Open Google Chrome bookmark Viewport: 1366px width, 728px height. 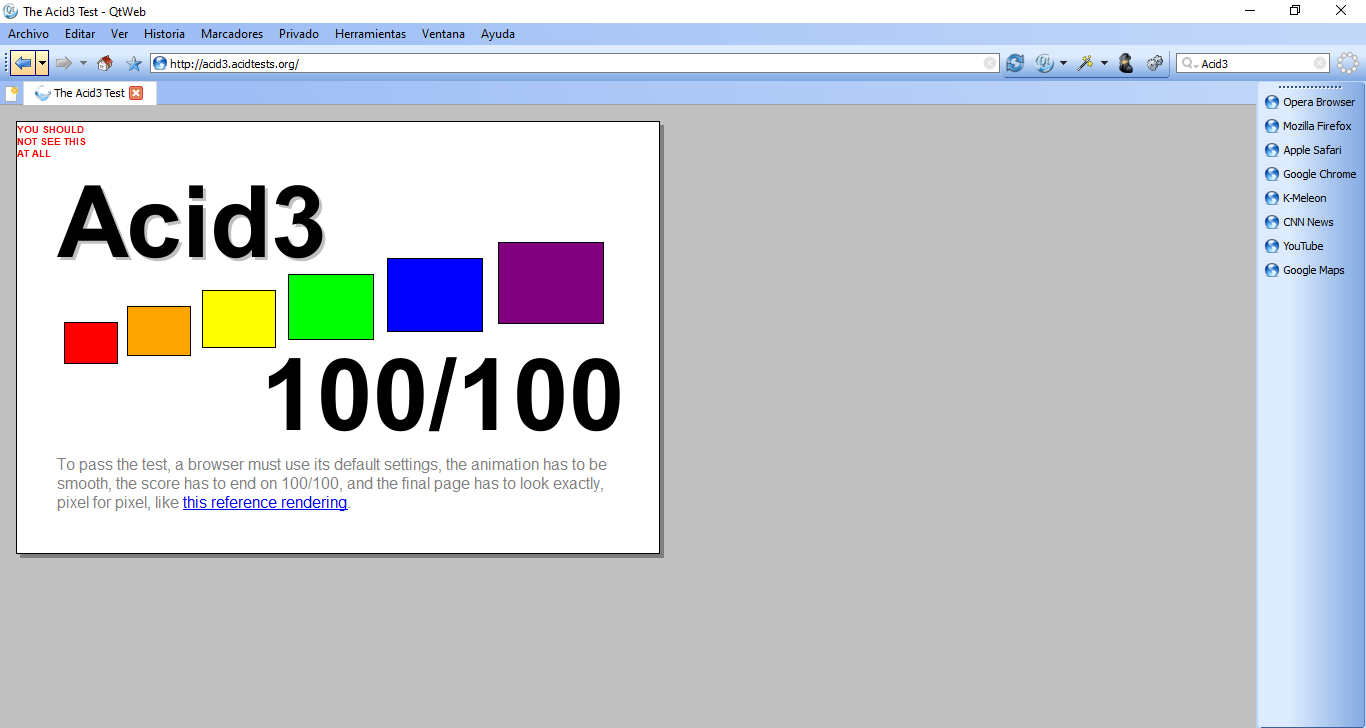pos(1310,174)
